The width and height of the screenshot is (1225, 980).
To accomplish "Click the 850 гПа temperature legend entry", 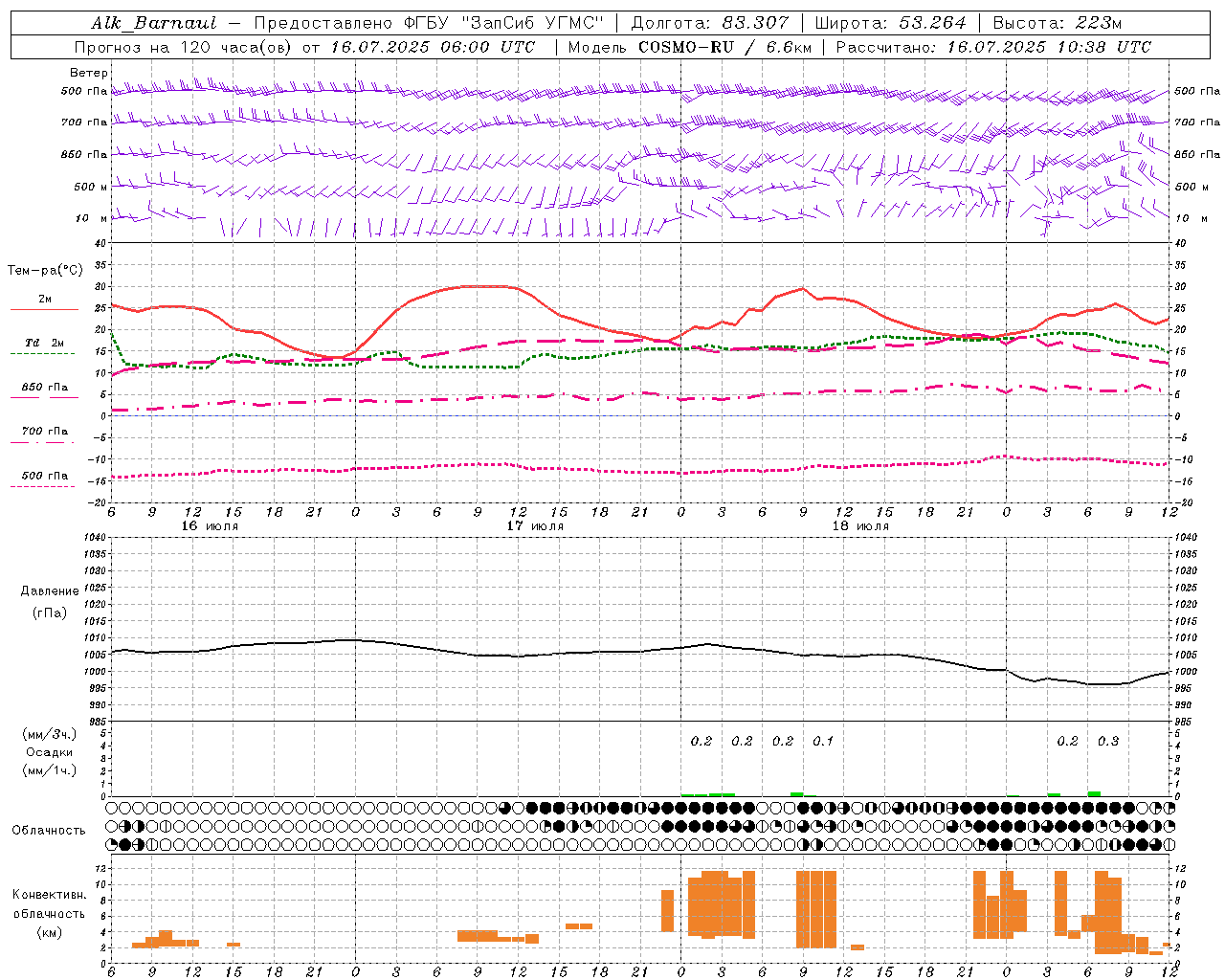I will pyautogui.click(x=45, y=388).
